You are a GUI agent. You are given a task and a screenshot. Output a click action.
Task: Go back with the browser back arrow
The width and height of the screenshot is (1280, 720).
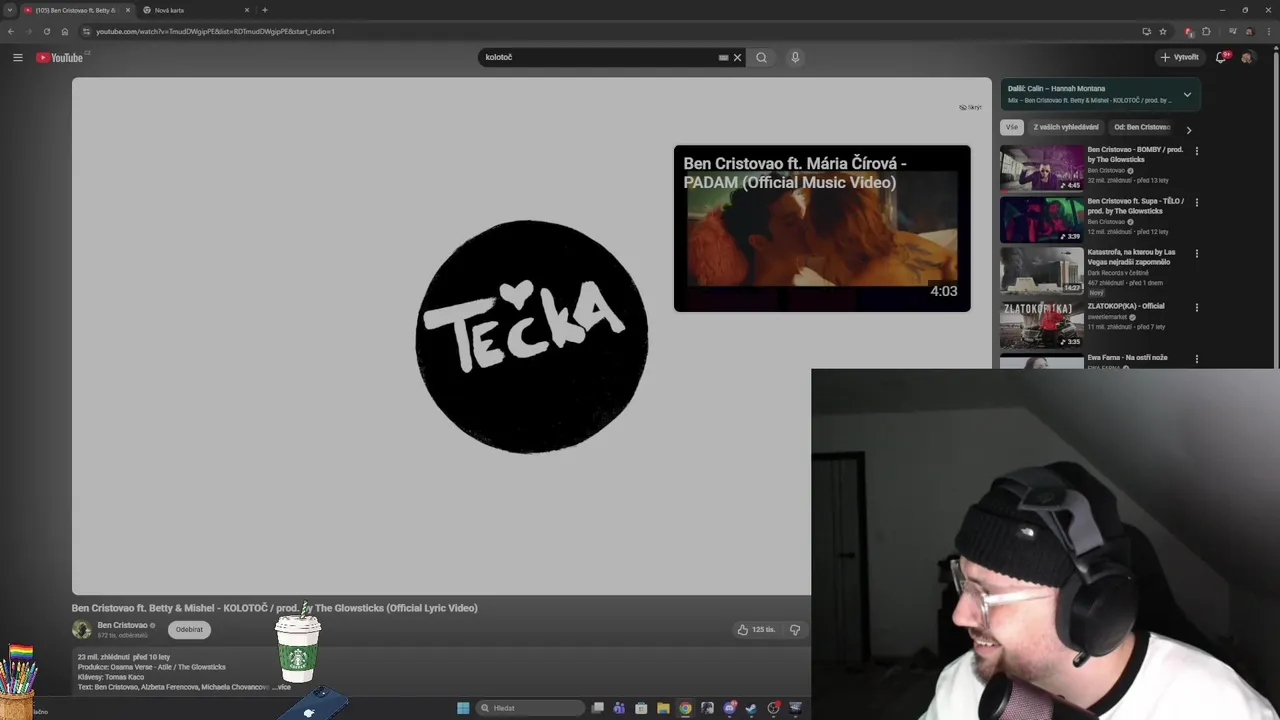[11, 31]
